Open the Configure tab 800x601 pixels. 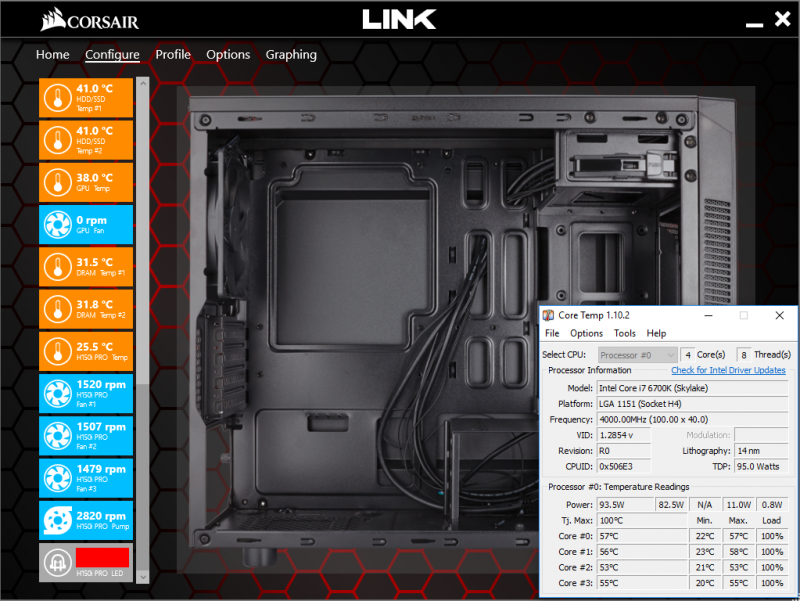112,55
